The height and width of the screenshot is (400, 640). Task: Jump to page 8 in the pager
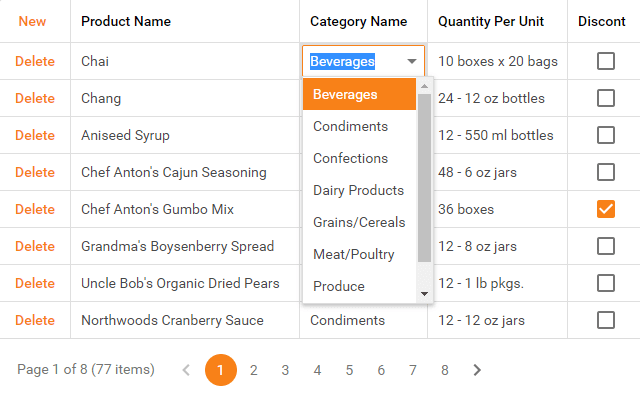pyautogui.click(x=444, y=370)
